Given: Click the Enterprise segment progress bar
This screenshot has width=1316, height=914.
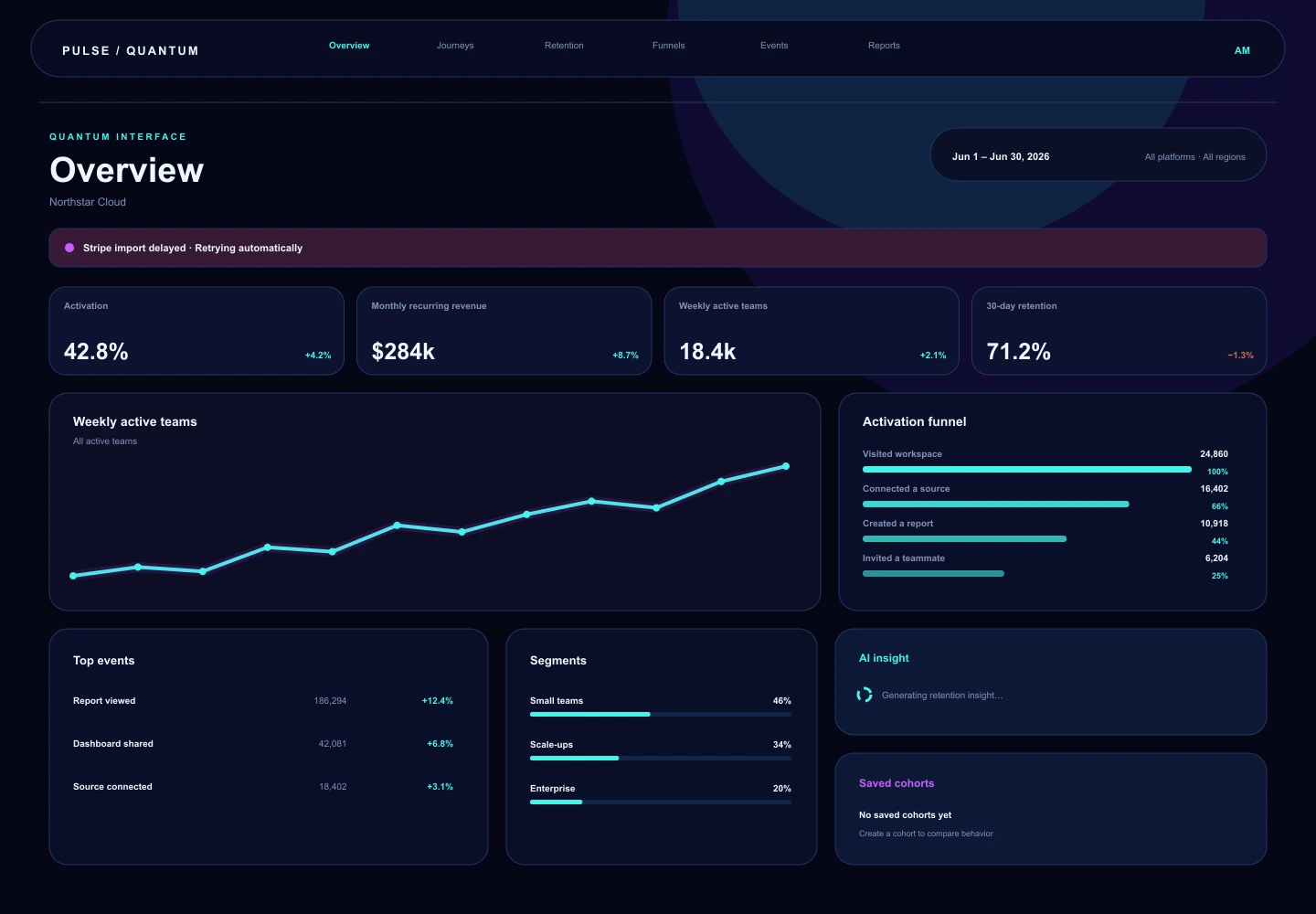Looking at the screenshot, I should (x=661, y=802).
